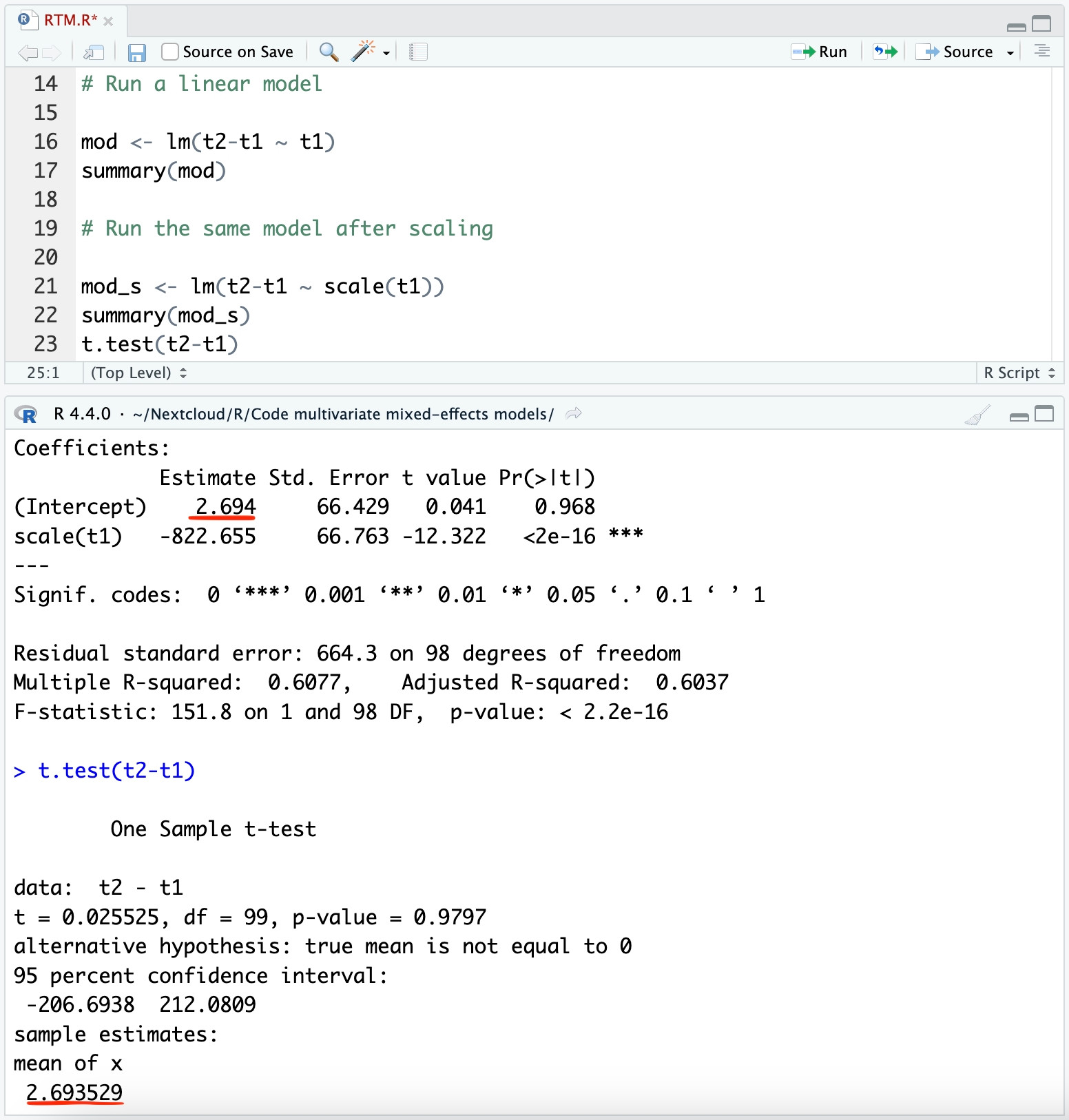Screen dimensions: 1069x1120
Task: Open (Top Level) scope navigator dropdown
Action: tap(139, 373)
